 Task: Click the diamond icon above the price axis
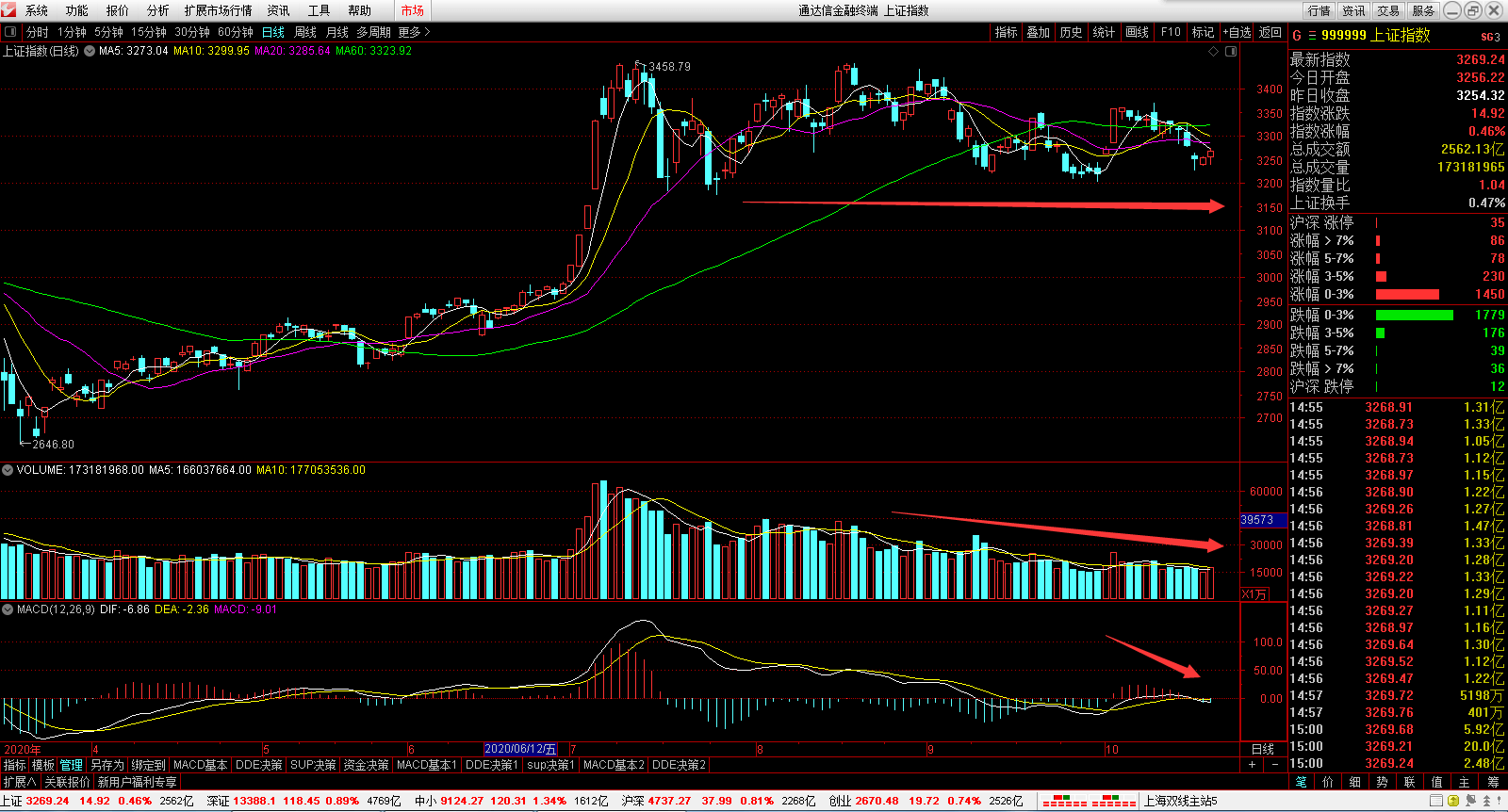1214,51
